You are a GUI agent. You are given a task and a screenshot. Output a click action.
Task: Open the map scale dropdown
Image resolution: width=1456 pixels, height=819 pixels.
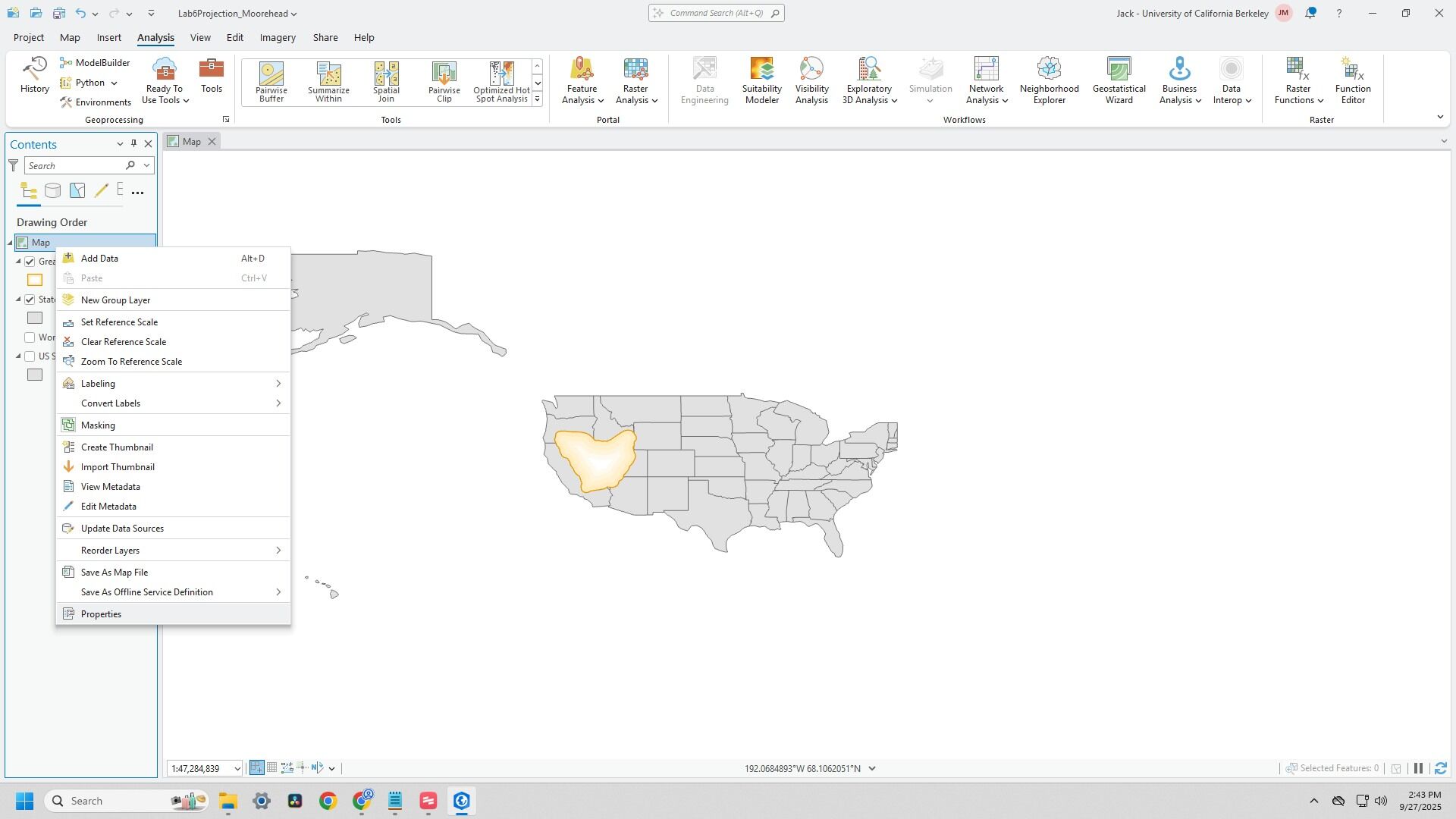(x=237, y=769)
